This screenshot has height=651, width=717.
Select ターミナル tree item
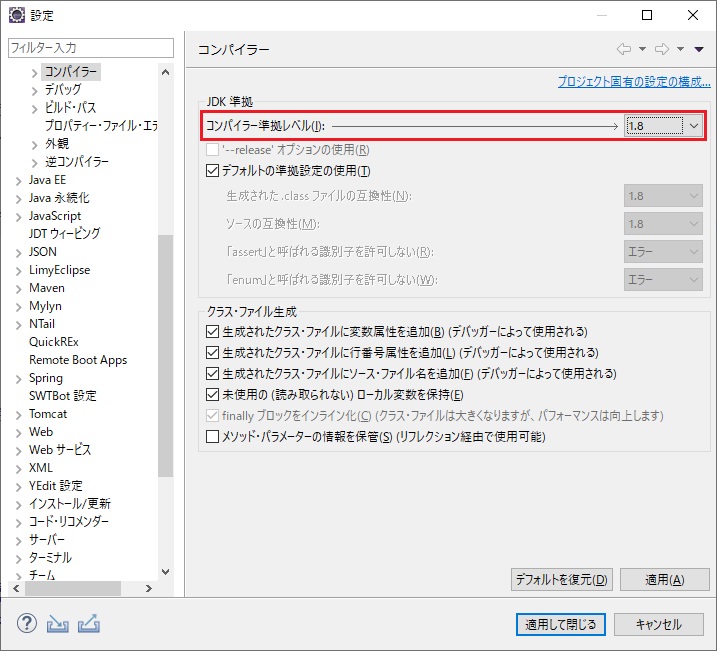[50, 557]
